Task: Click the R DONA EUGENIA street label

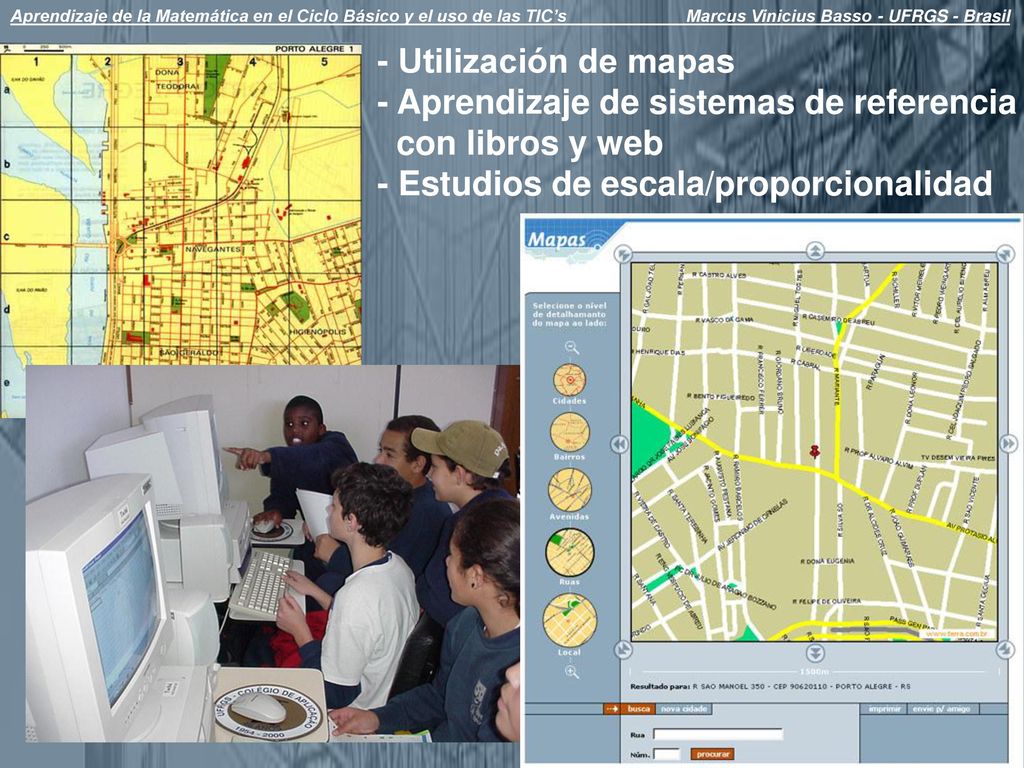Action: point(827,561)
